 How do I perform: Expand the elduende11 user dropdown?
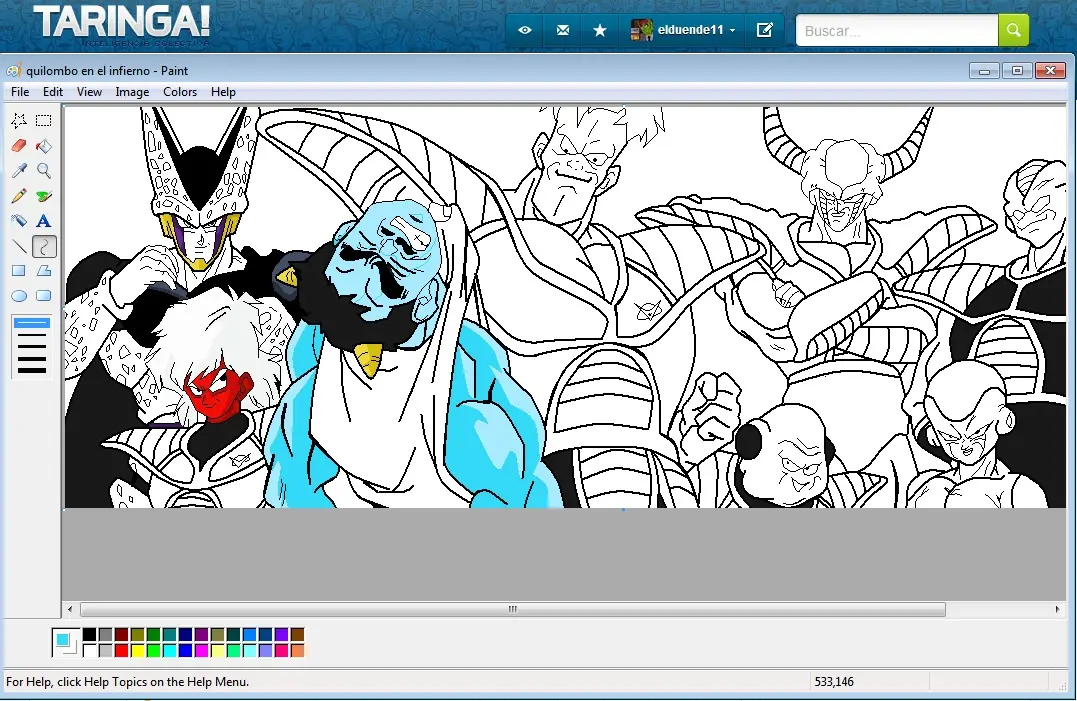[732, 30]
